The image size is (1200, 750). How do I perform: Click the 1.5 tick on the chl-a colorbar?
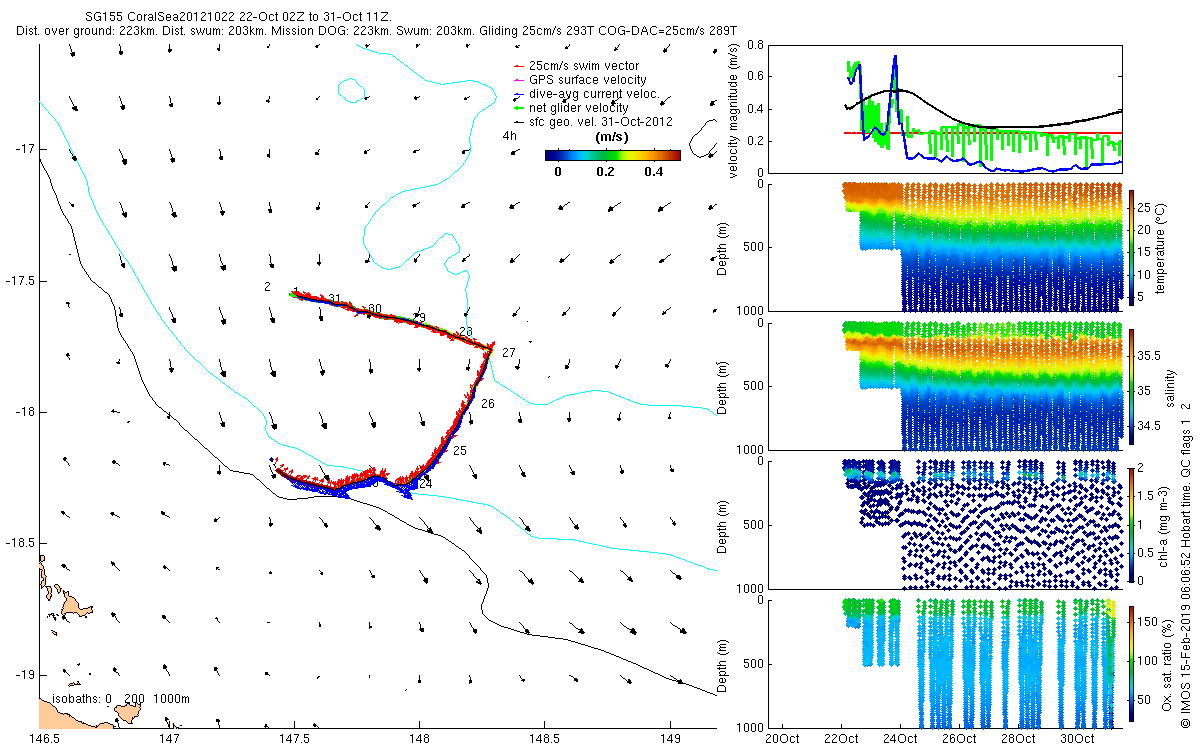[1148, 494]
